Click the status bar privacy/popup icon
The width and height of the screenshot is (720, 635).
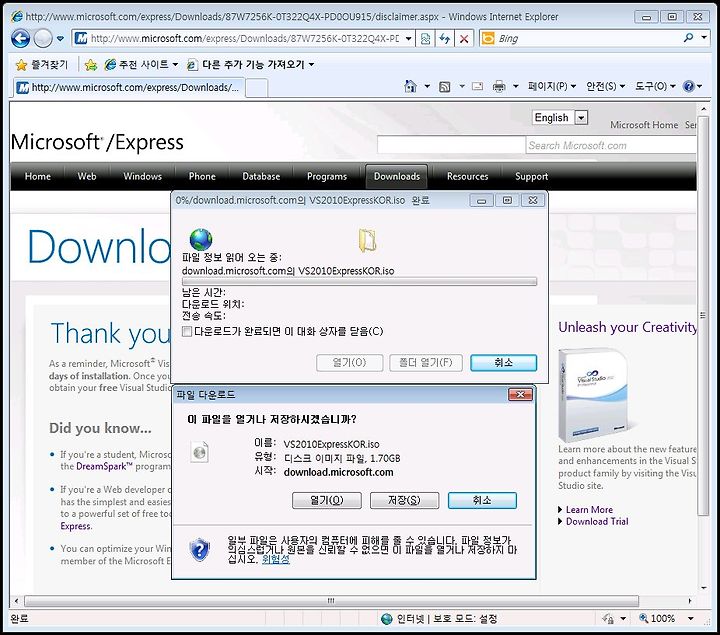[608, 619]
